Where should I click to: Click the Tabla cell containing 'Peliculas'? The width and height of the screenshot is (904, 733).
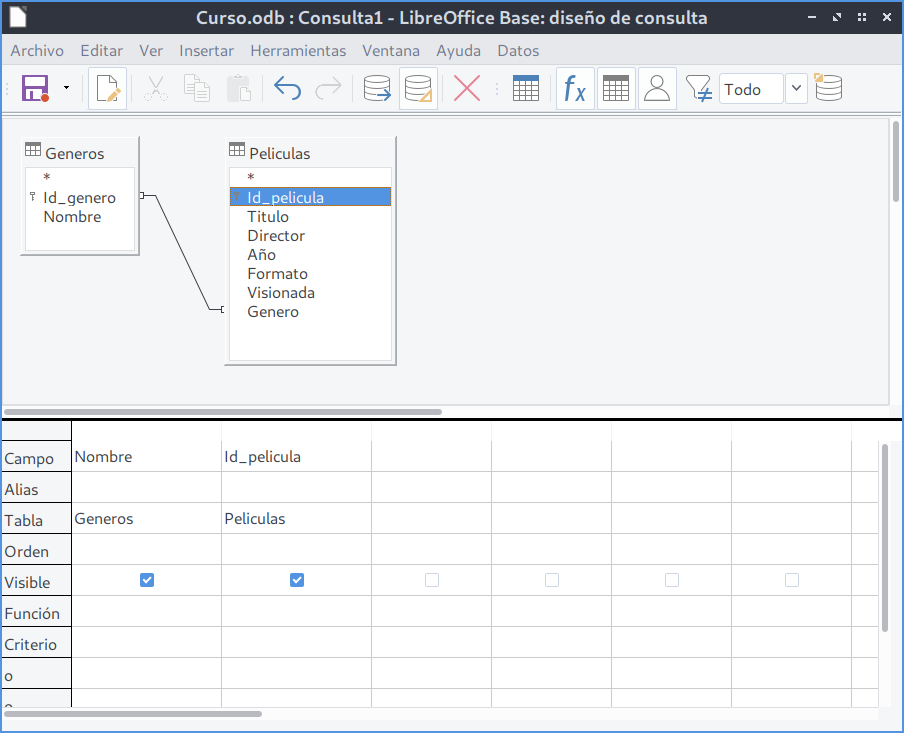[296, 518]
